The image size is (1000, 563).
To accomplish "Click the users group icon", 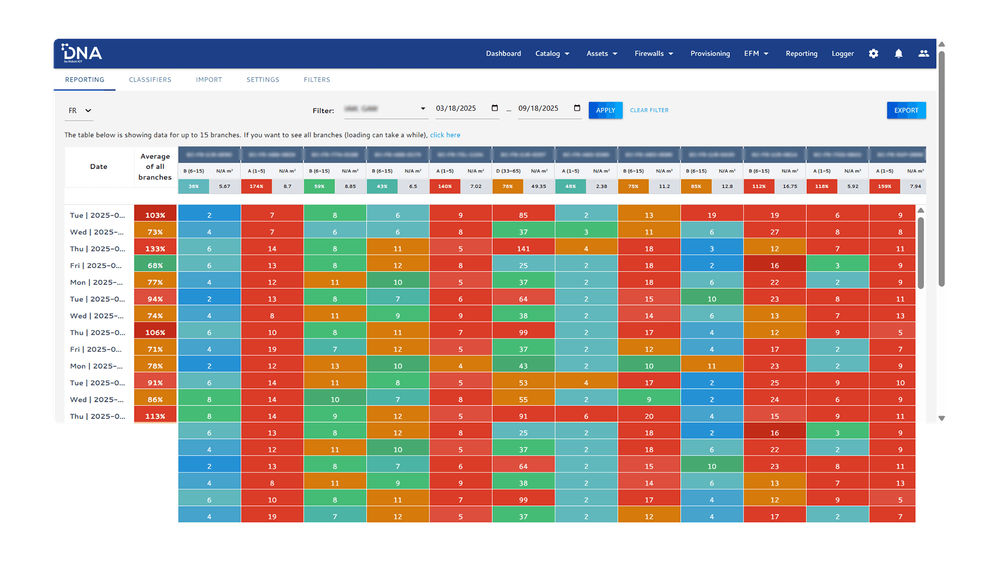I will click(x=923, y=54).
